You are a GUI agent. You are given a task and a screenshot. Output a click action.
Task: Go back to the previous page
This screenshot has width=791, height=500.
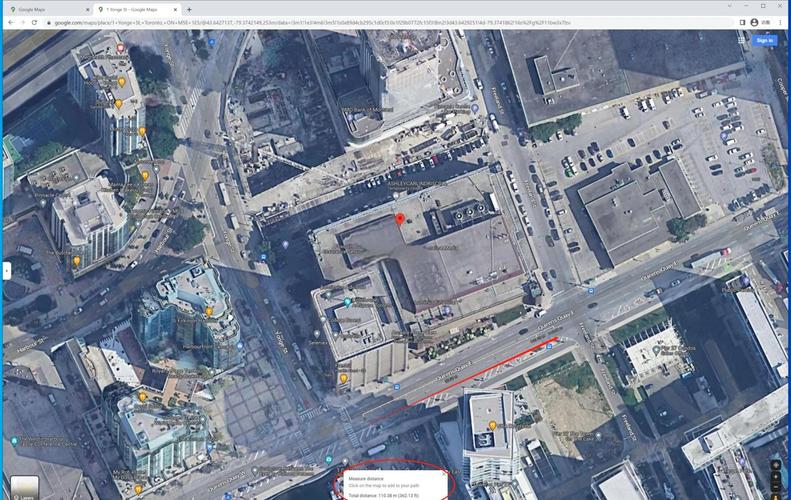11,23
